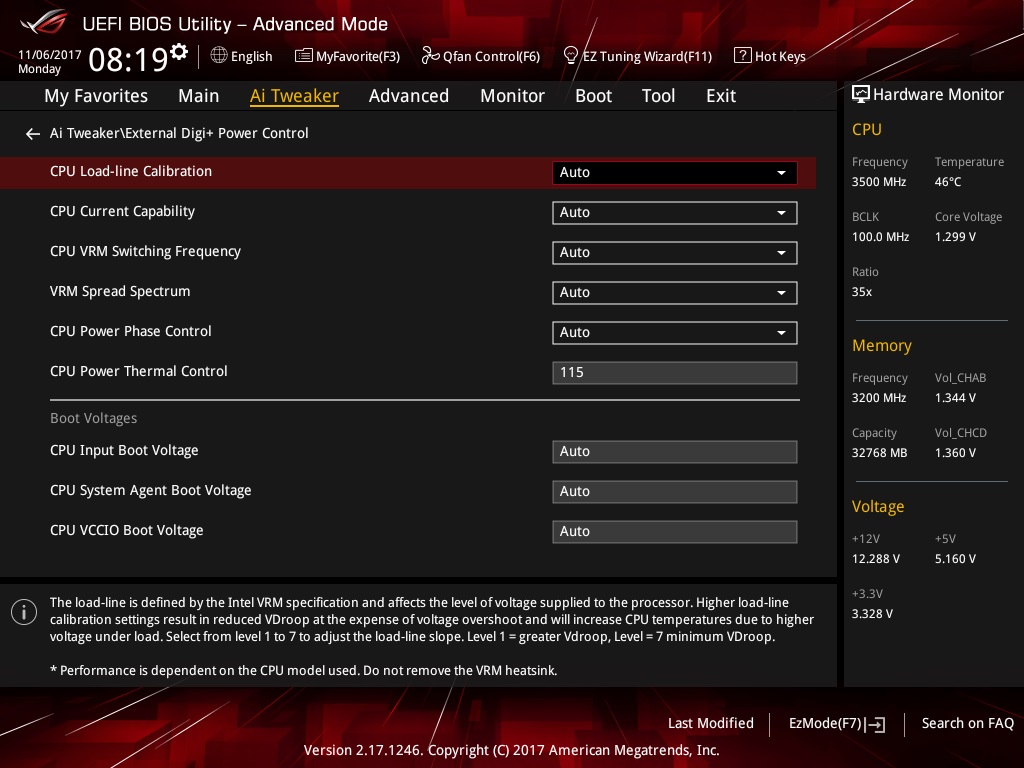The image size is (1024, 768).
Task: Select the CPU Current Capability label
Action: (x=123, y=212)
